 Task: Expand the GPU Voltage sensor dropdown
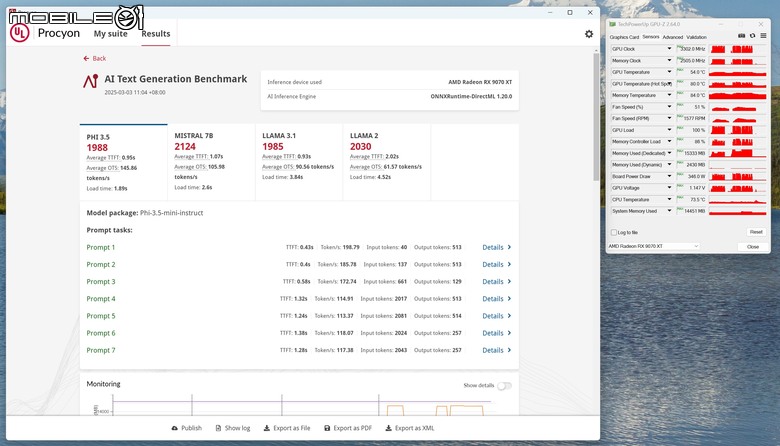pos(670,188)
